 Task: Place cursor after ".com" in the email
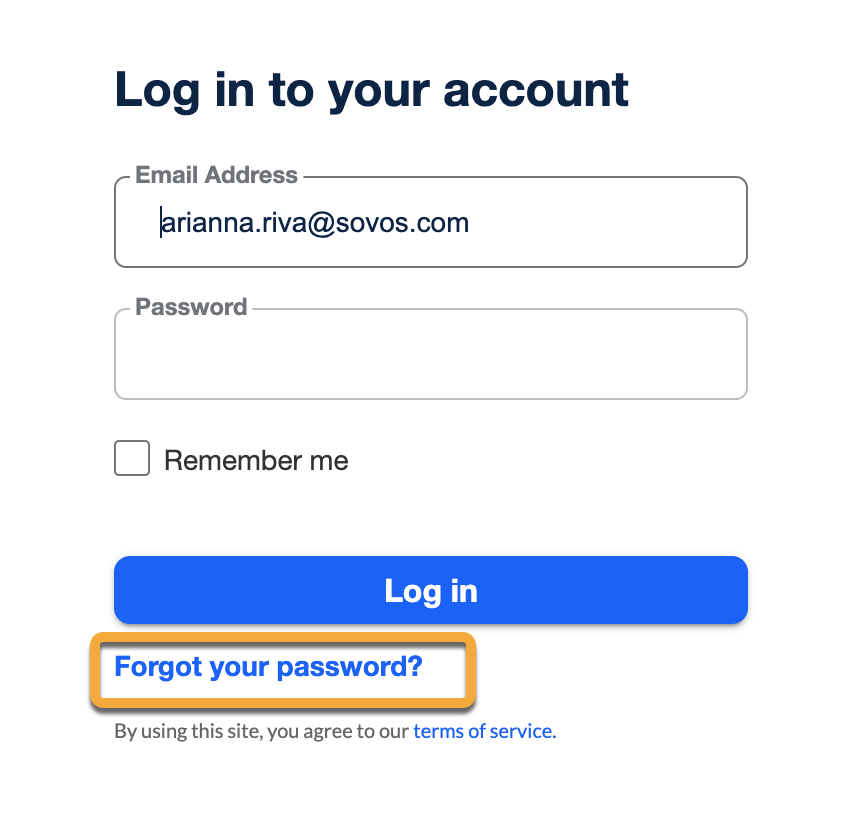470,222
